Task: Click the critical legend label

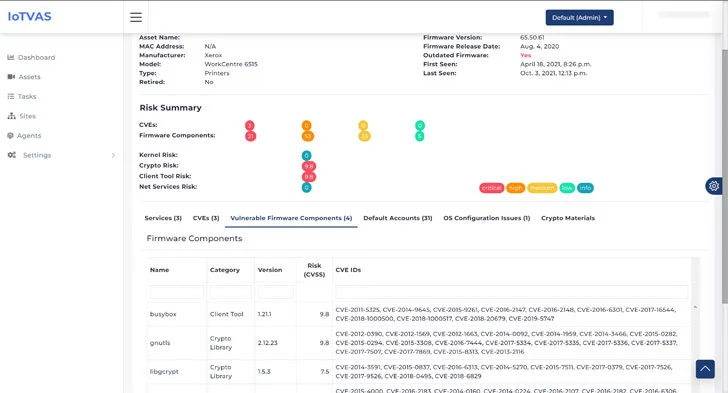Action: (x=491, y=188)
